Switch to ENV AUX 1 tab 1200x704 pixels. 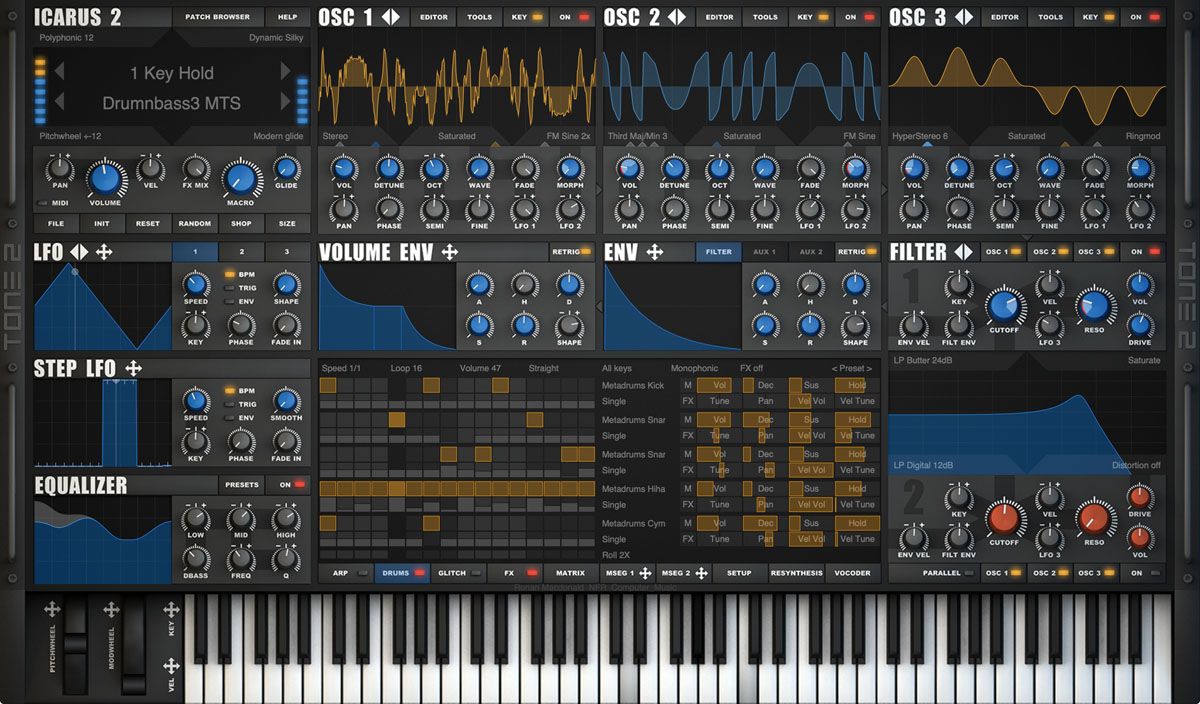[764, 252]
